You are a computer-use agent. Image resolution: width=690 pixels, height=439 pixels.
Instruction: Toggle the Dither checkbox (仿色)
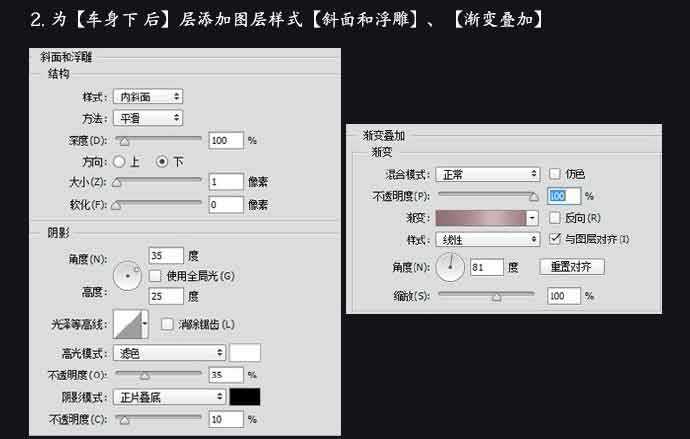[x=555, y=175]
